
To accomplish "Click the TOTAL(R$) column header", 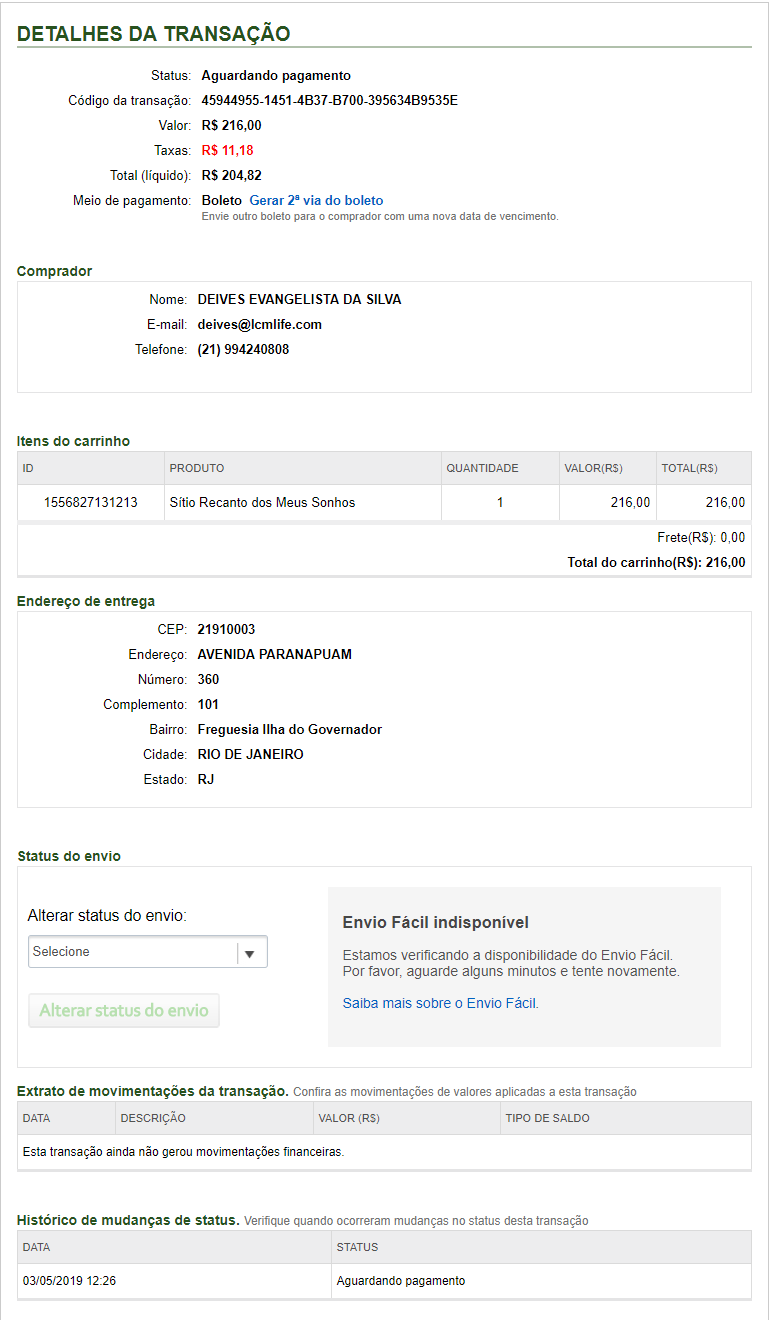I will [x=689, y=468].
